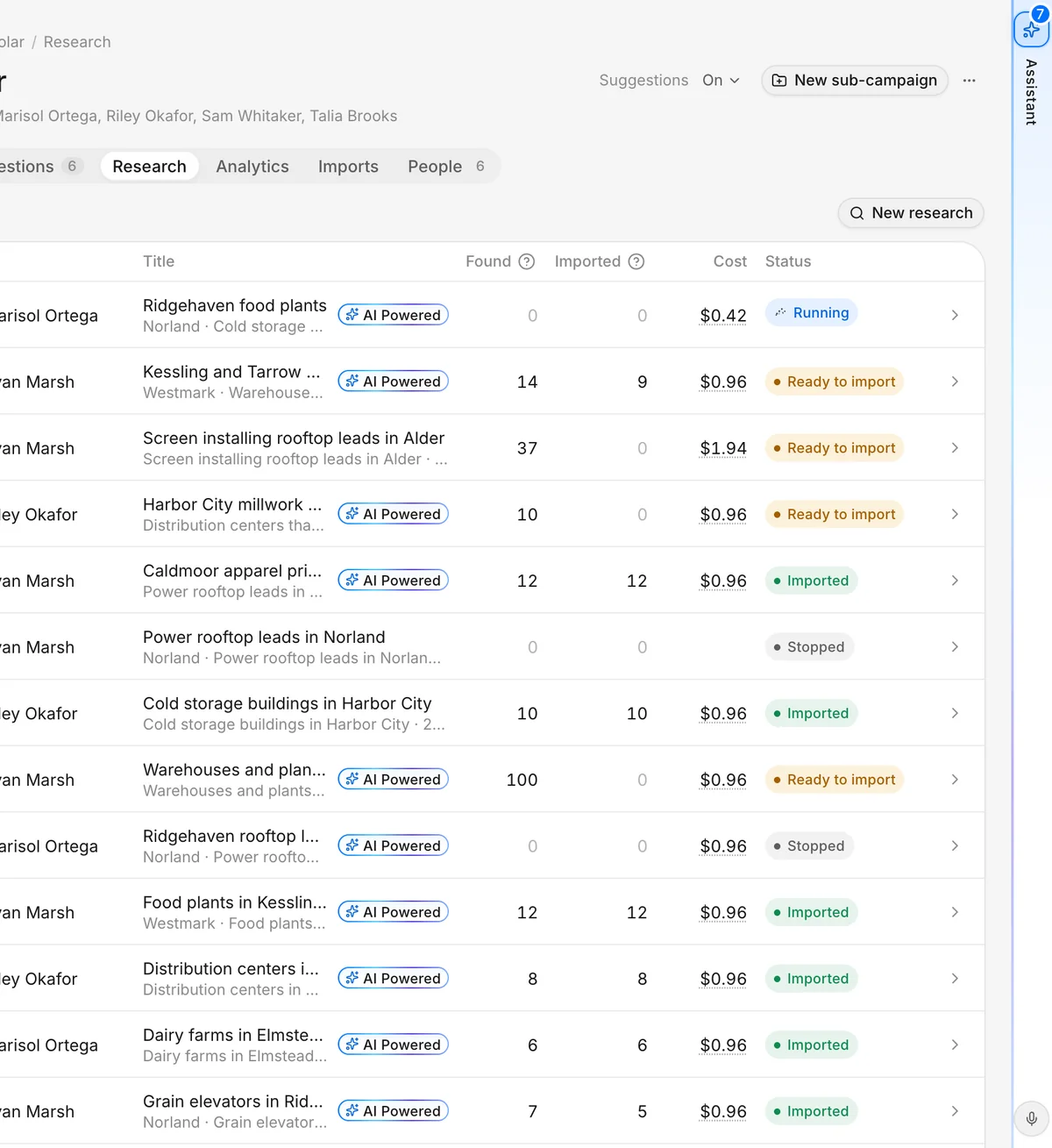The image size is (1052, 1148).
Task: Click the Running status badge
Action: coord(811,313)
